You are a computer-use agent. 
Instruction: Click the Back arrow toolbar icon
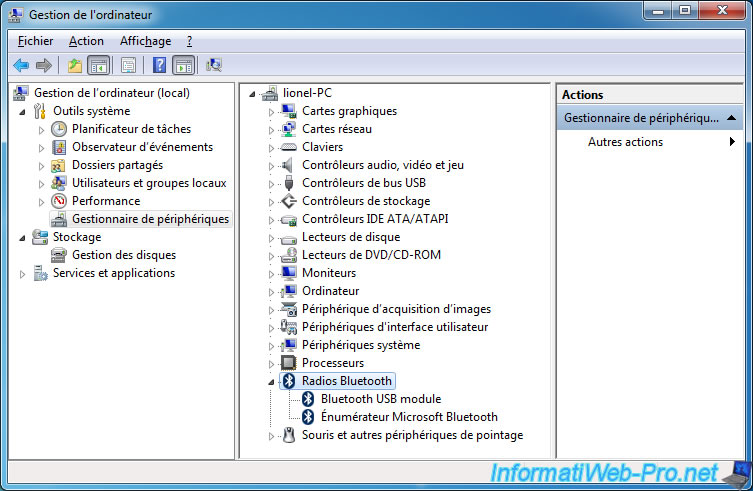tap(22, 65)
